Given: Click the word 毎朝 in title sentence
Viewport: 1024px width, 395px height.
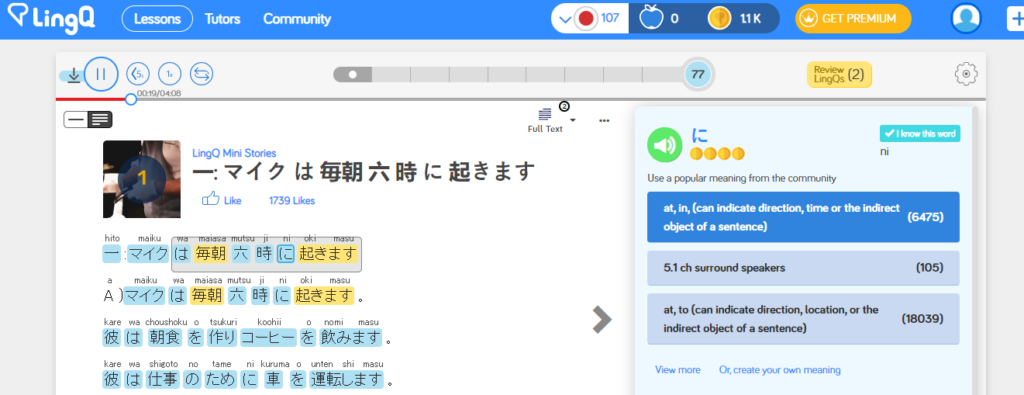Looking at the screenshot, I should pyautogui.click(x=210, y=254).
